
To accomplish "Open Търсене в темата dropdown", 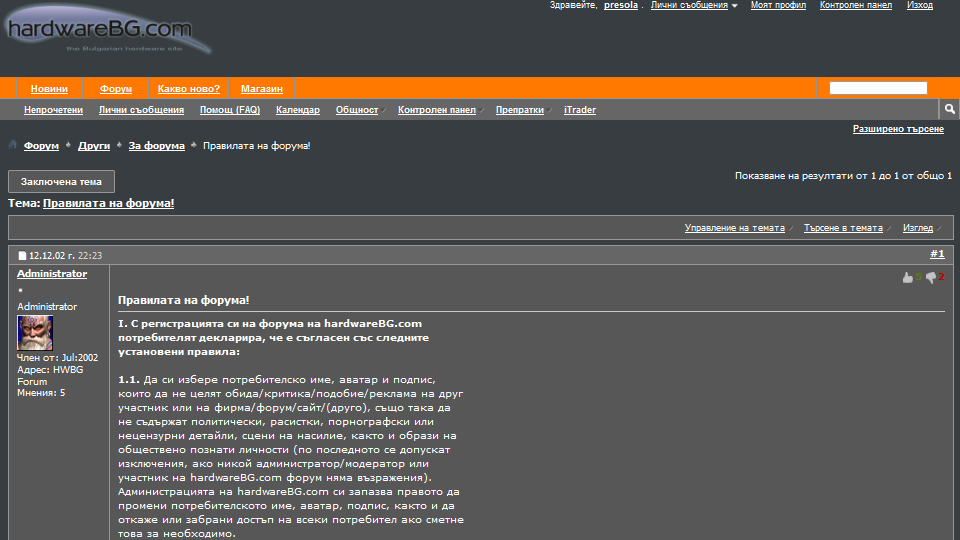I will [847, 228].
